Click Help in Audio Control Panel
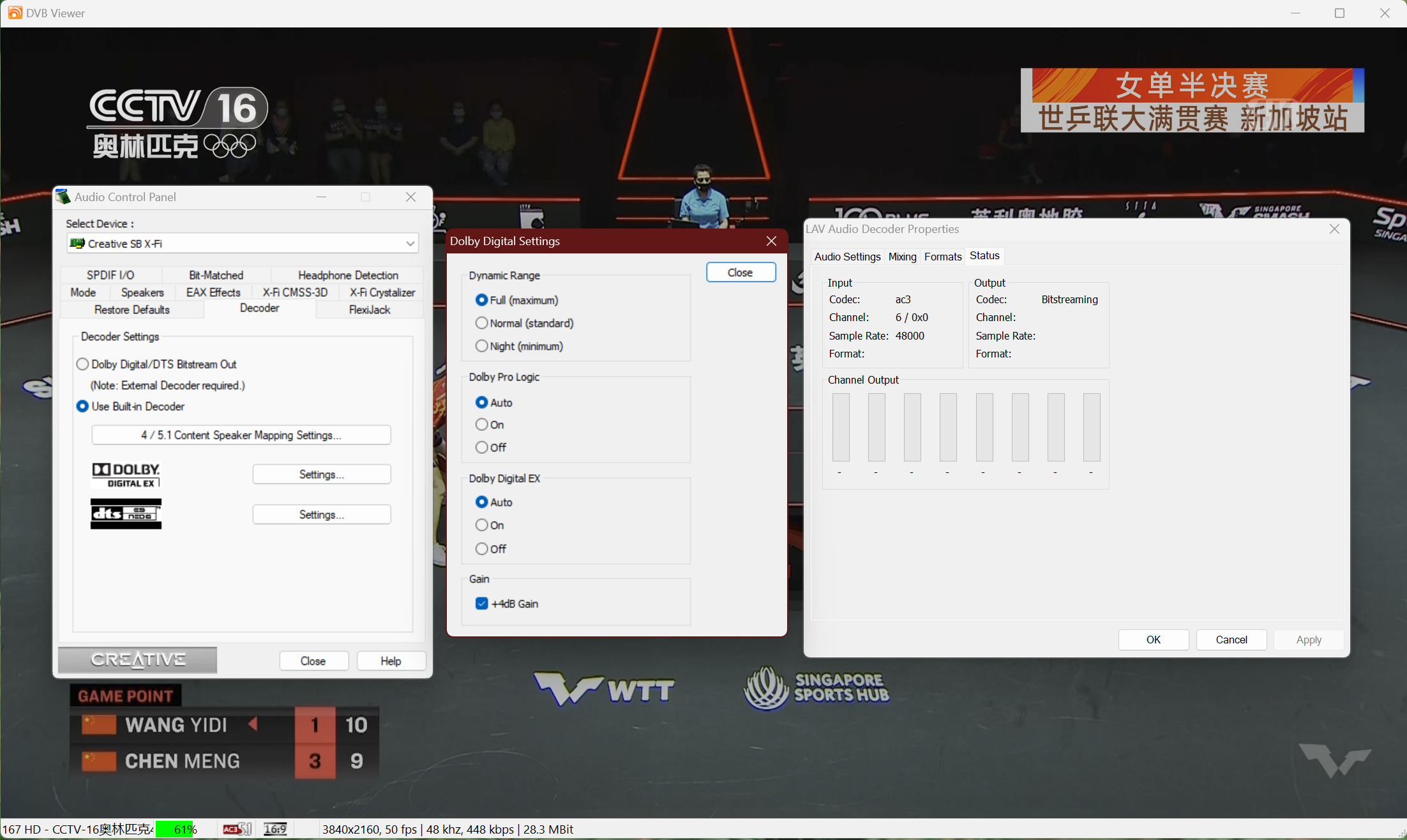Image resolution: width=1407 pixels, height=840 pixels. tap(391, 661)
